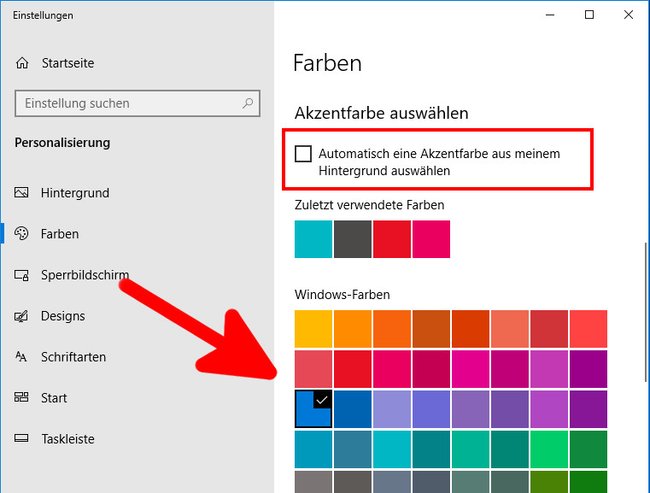
Task: Enable automatic Akzentfarbe from Hintergrund checkbox
Action: 303,153
